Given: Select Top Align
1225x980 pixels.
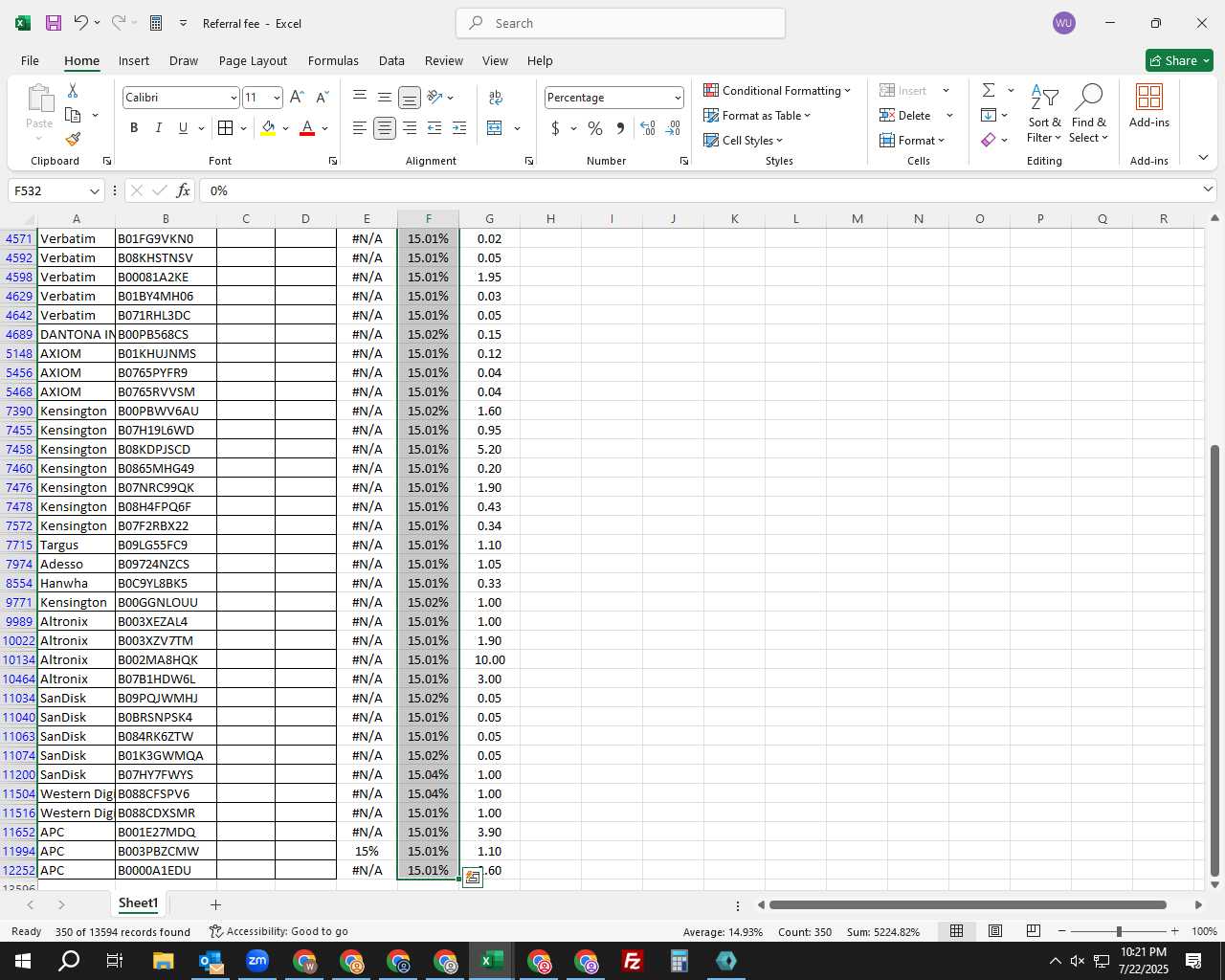Looking at the screenshot, I should click(360, 97).
